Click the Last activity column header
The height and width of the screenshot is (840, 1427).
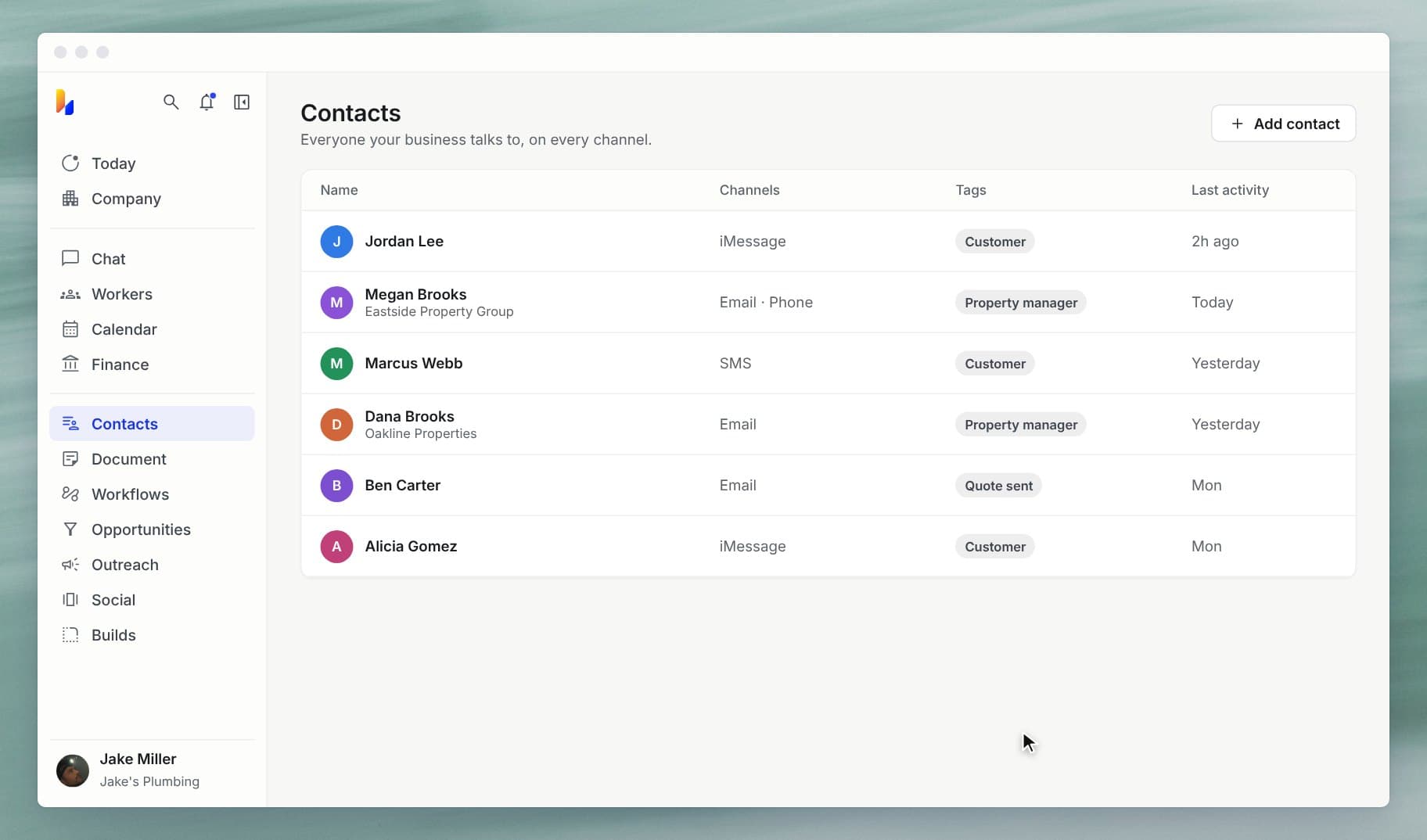coord(1230,190)
